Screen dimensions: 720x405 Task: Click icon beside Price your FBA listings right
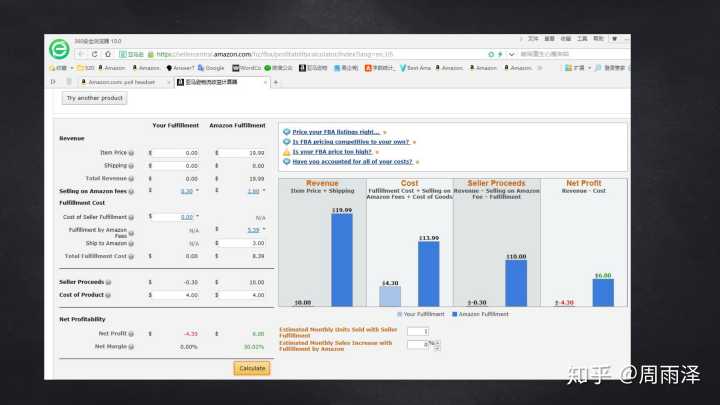[287, 132]
